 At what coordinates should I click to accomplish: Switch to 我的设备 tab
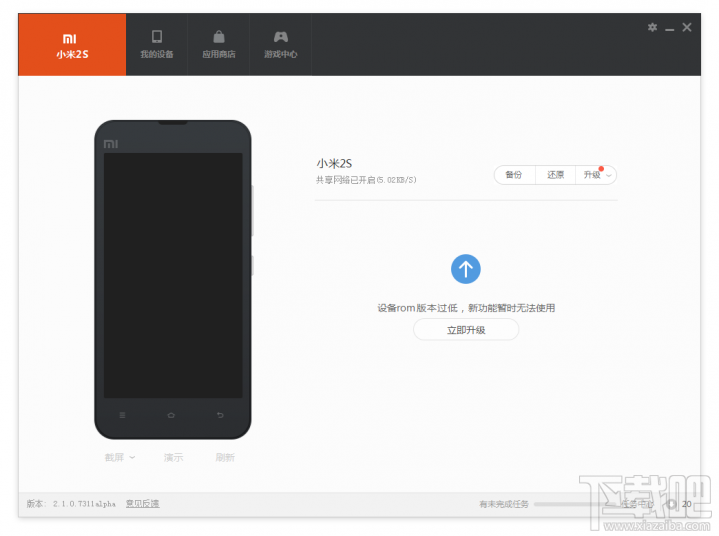157,44
